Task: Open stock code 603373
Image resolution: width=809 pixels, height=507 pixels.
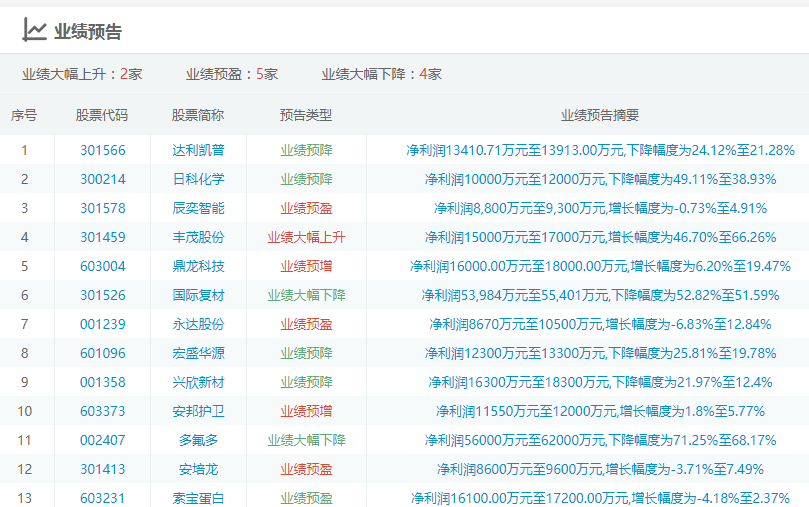Action: point(103,411)
